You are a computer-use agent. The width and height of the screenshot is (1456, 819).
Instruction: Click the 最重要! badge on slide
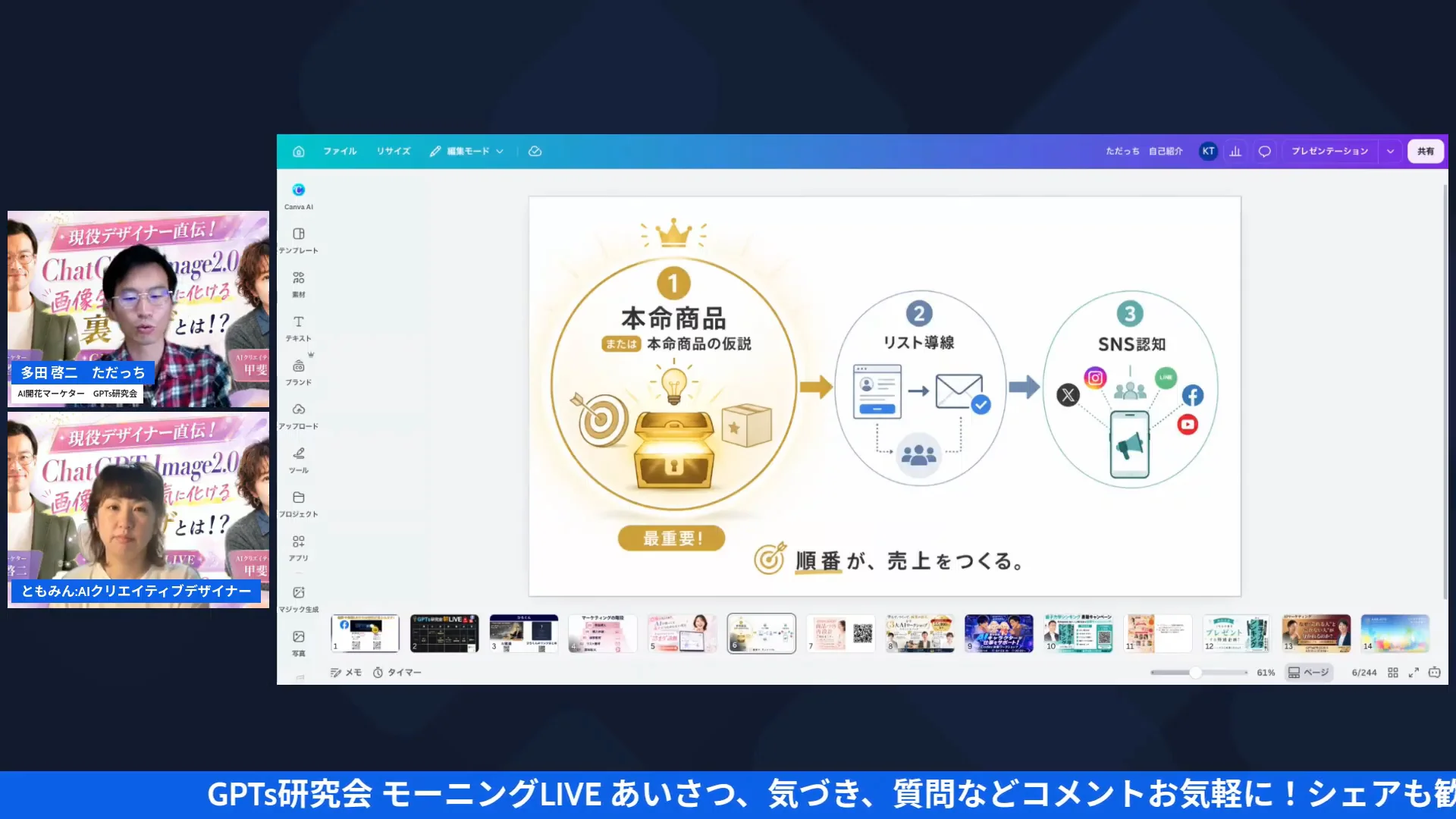coord(672,538)
